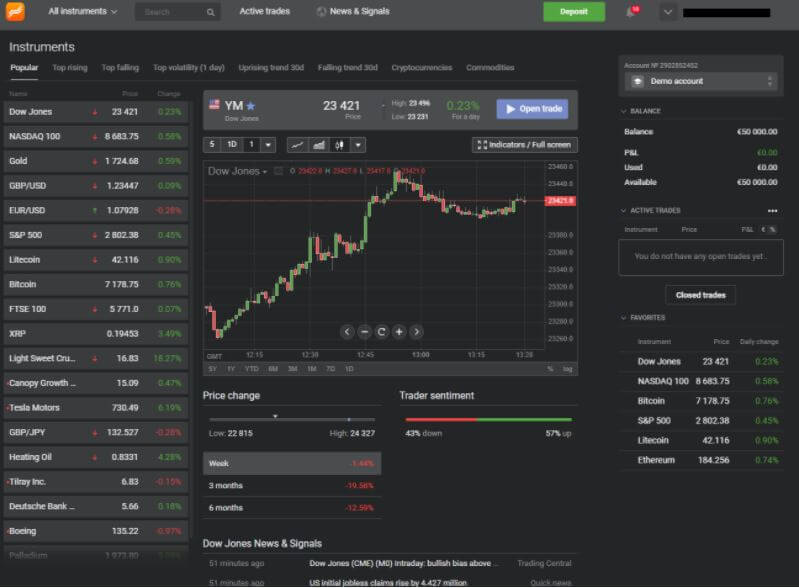799x588 pixels.
Task: Open the bullish bias news headline
Action: pos(404,564)
